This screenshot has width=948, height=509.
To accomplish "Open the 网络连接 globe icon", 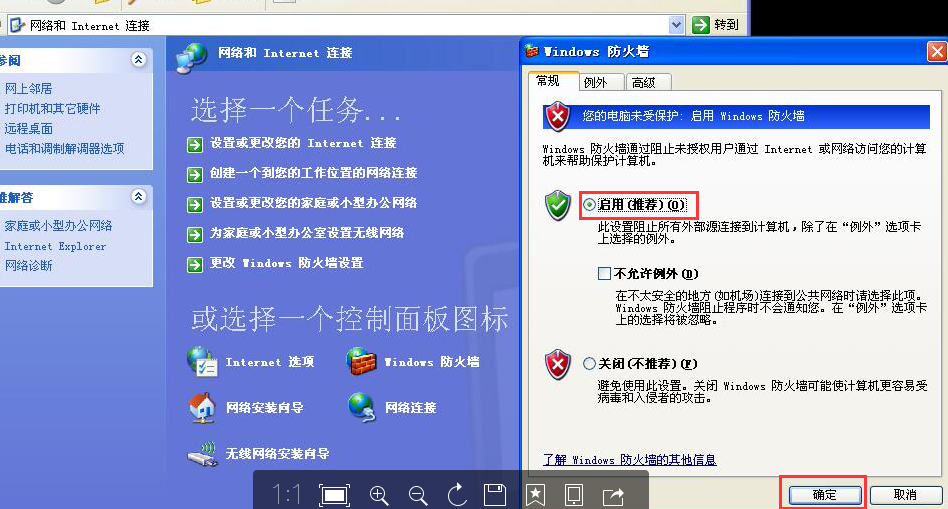I will 362,407.
